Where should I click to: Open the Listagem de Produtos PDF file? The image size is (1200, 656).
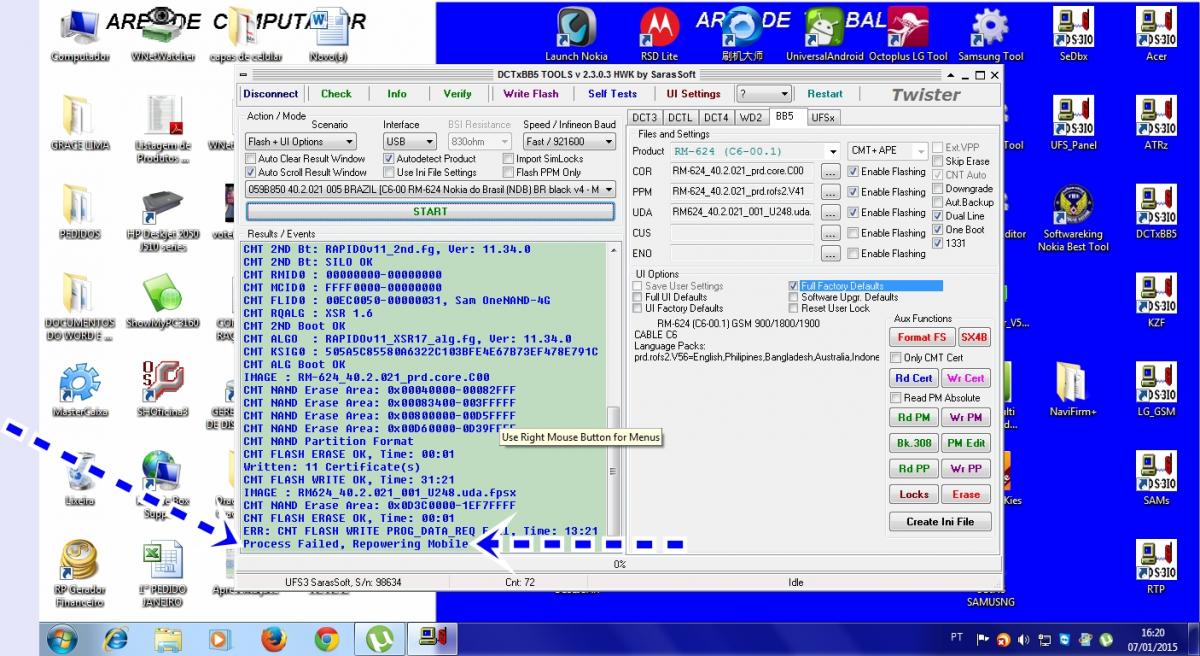pyautogui.click(x=162, y=130)
